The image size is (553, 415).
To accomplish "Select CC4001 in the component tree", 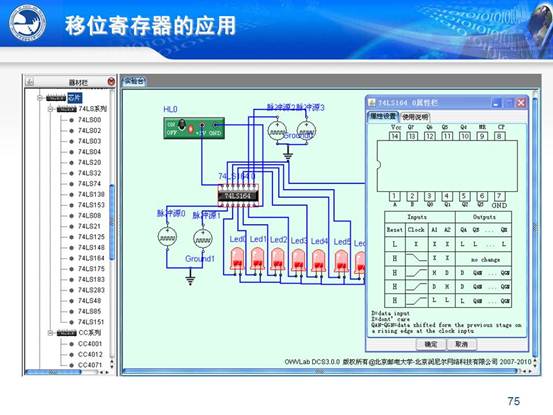I will coord(90,344).
